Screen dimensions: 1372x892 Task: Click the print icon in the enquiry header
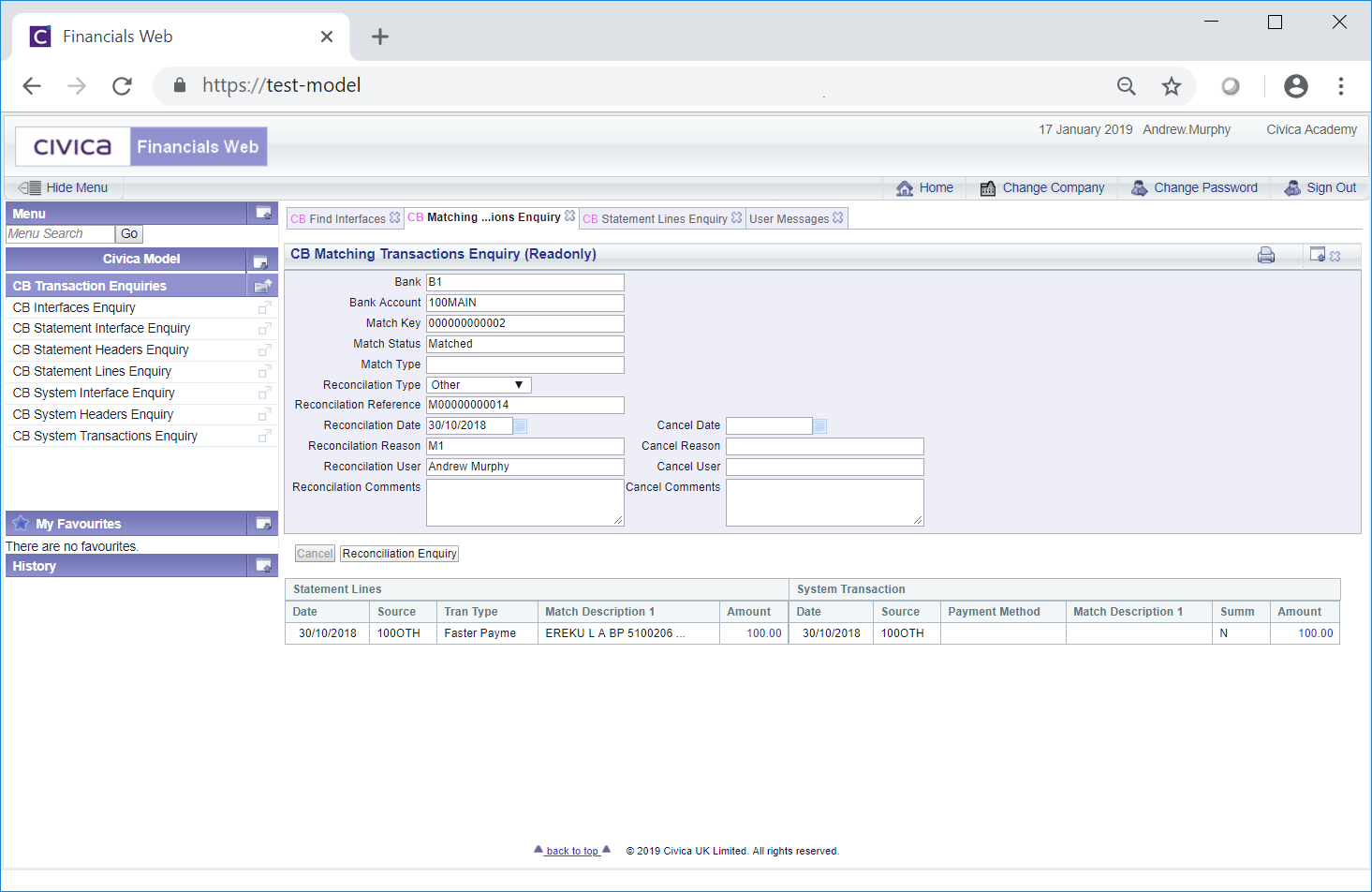pyautogui.click(x=1266, y=255)
